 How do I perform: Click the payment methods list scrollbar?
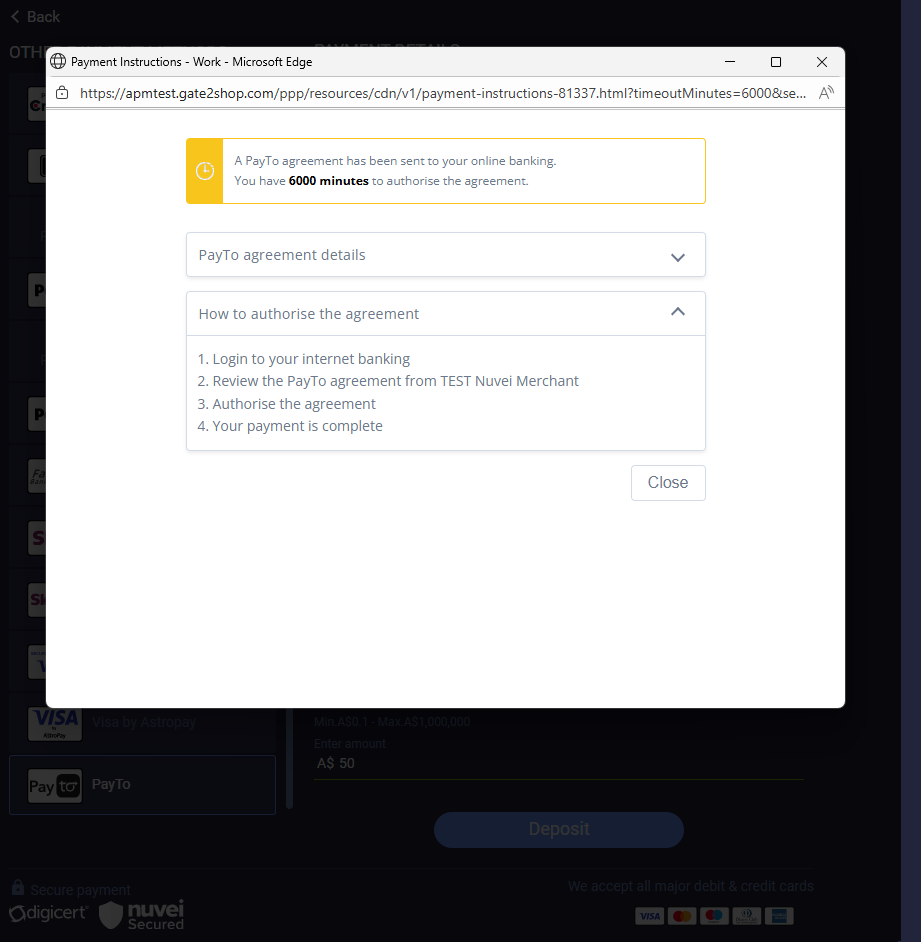pos(290,760)
